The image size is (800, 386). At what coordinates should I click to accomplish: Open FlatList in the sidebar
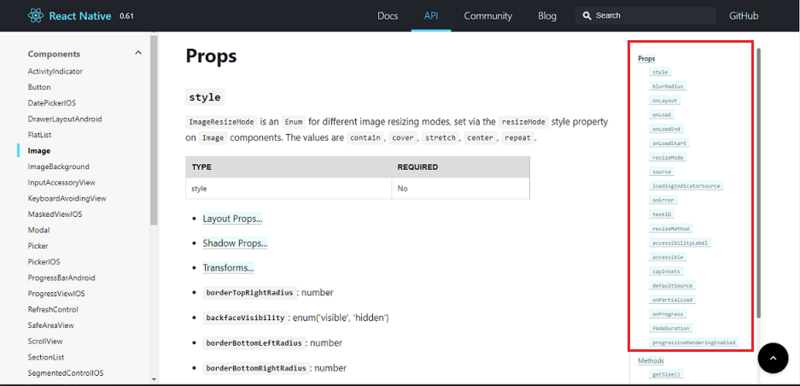39,135
